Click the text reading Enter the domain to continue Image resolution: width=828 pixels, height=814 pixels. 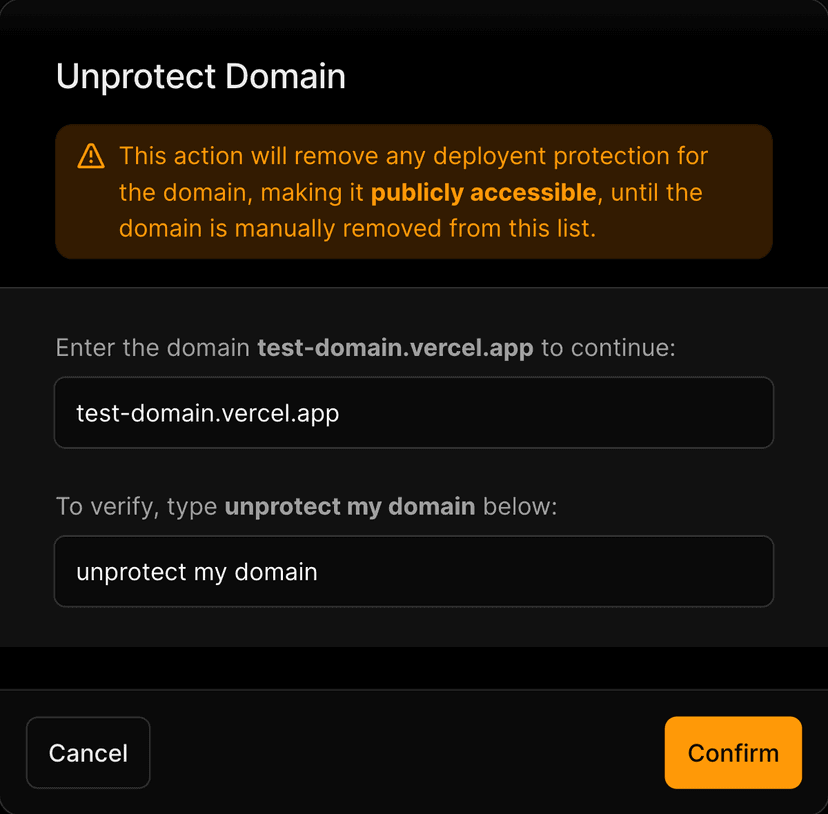[x=365, y=347]
